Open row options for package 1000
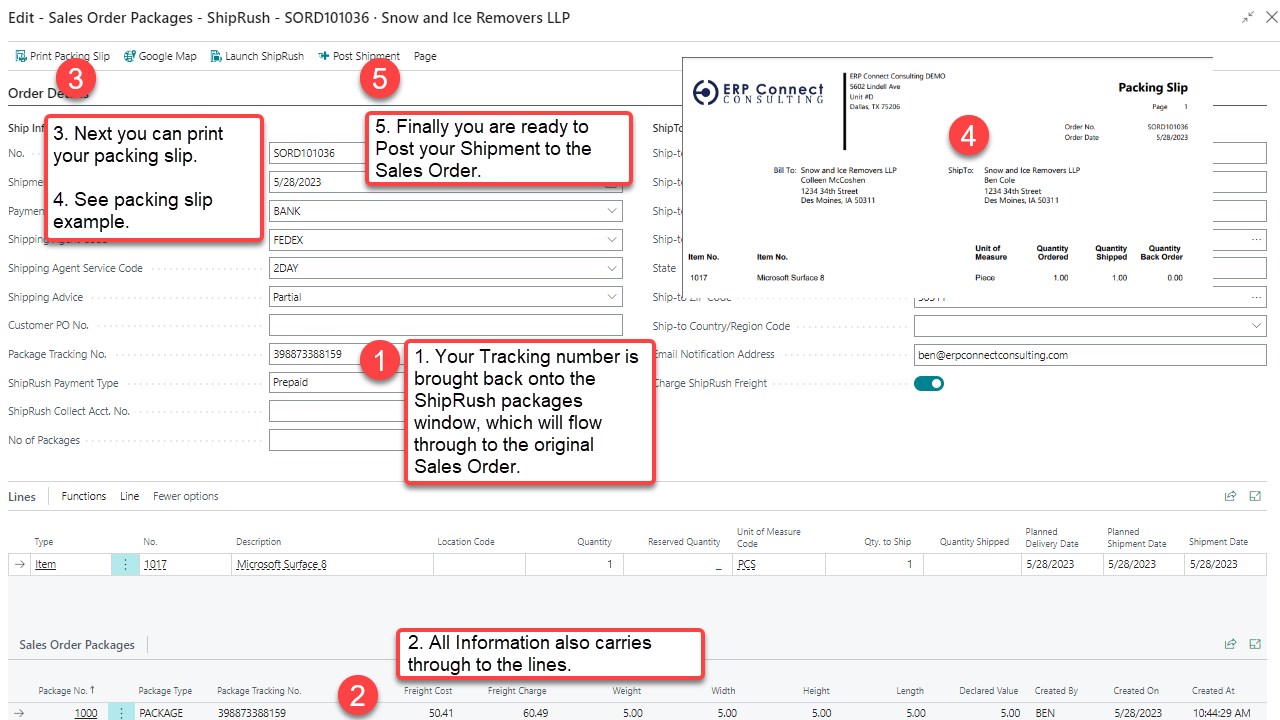The height and width of the screenshot is (720, 1280). click(x=122, y=712)
